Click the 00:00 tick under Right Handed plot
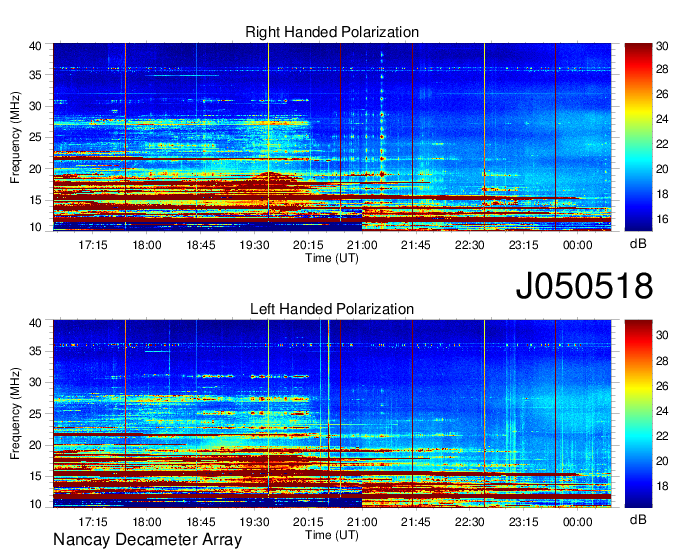680x552 pixels. tap(578, 245)
